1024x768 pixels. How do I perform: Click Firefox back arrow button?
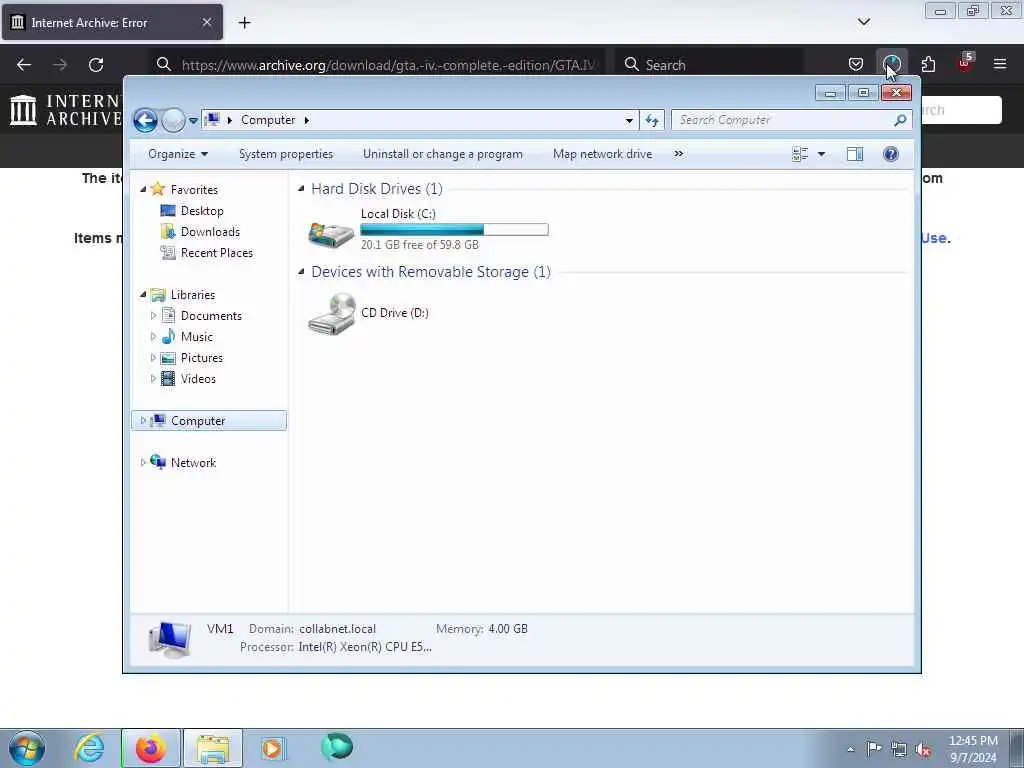[x=24, y=65]
